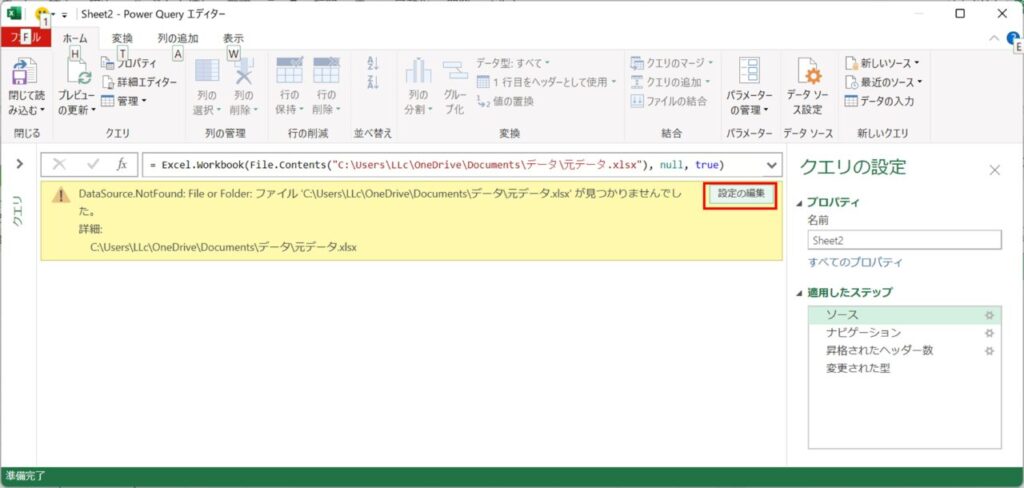
Task: Switch to the 変換 ribbon tab
Action: [x=122, y=38]
